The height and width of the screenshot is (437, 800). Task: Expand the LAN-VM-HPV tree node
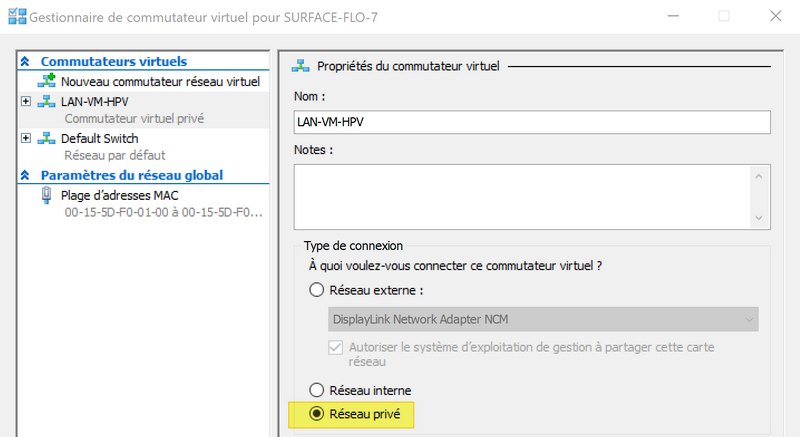tap(25, 102)
